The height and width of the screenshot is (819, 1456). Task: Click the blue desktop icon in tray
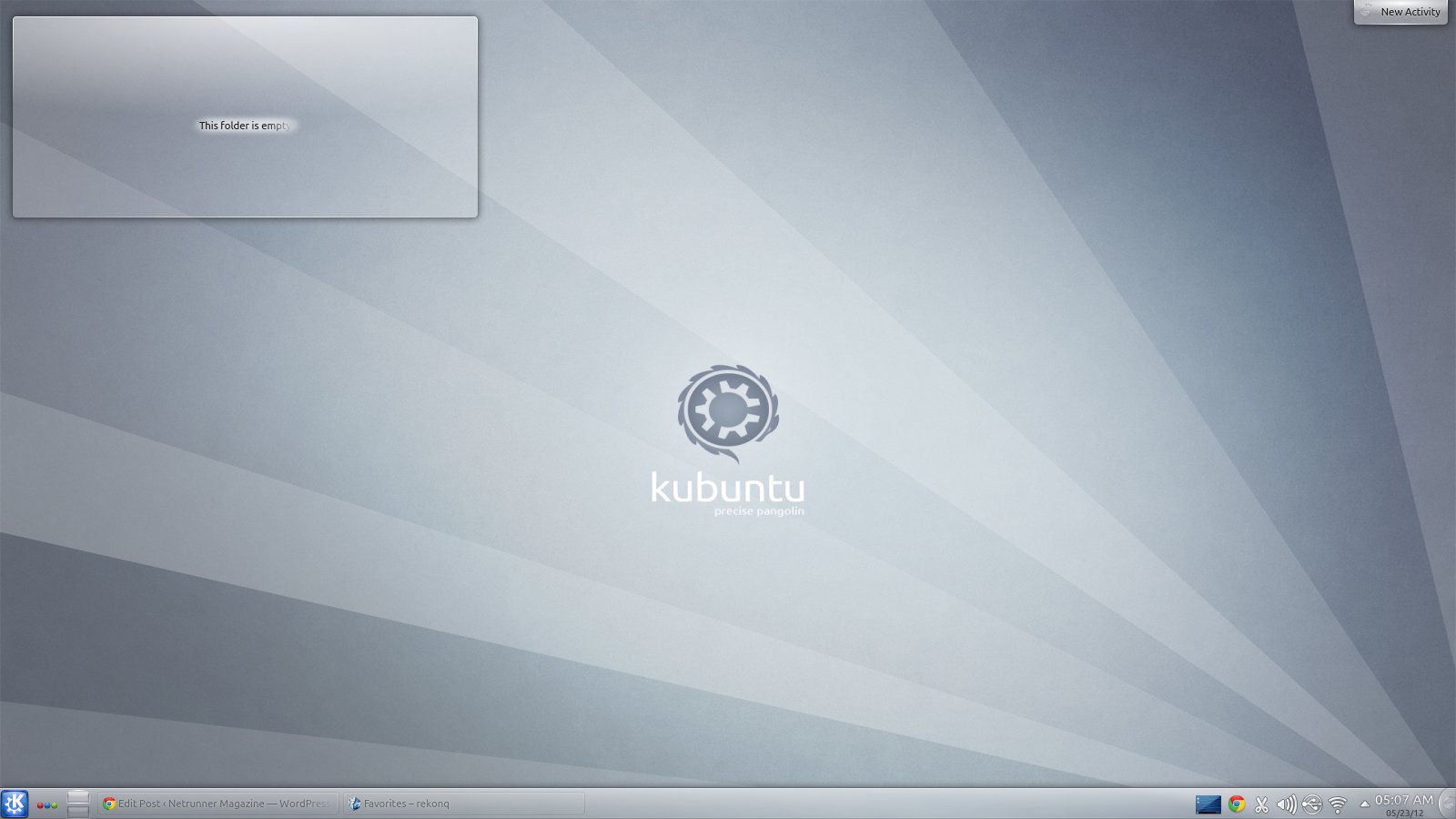[x=1208, y=804]
